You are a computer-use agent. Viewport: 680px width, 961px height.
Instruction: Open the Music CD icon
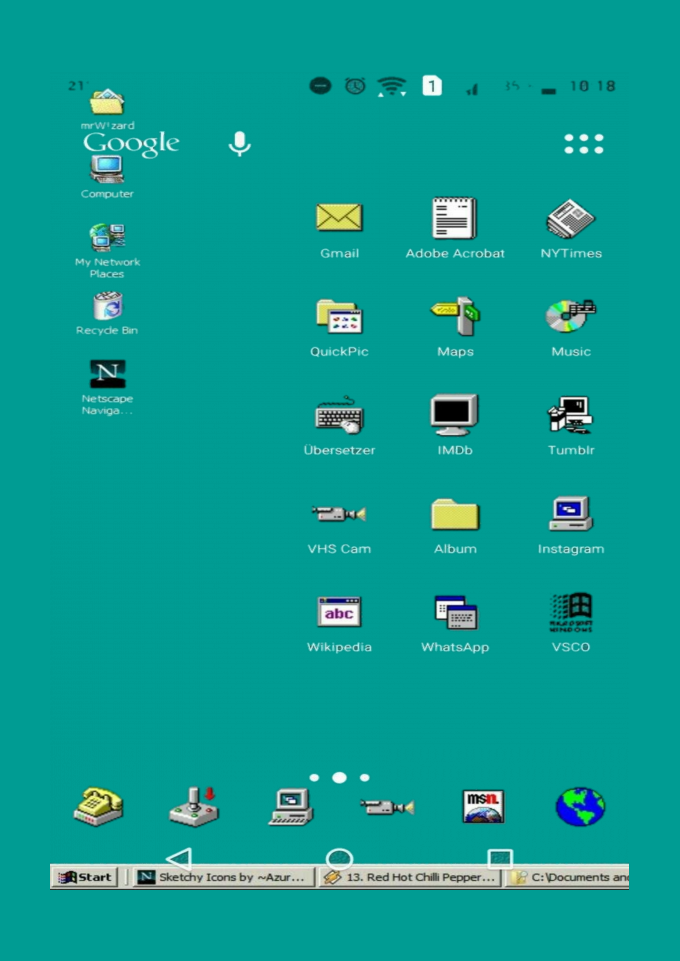pyautogui.click(x=571, y=316)
